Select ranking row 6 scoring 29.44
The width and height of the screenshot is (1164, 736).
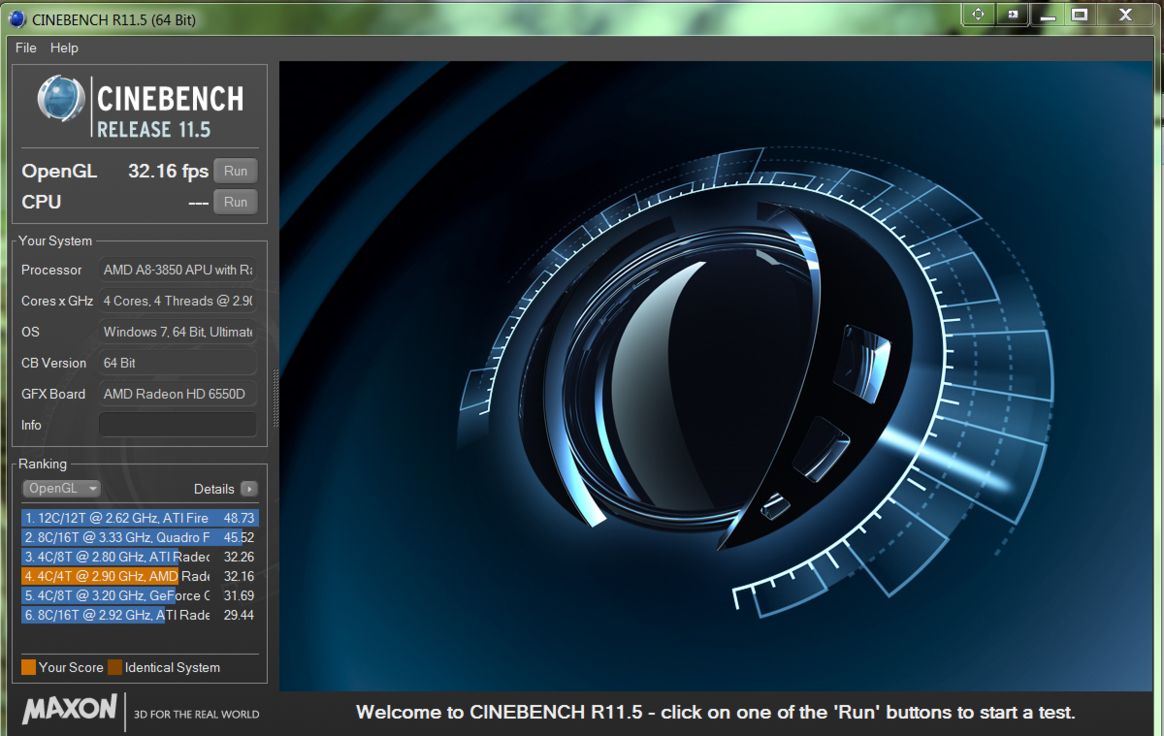140,614
